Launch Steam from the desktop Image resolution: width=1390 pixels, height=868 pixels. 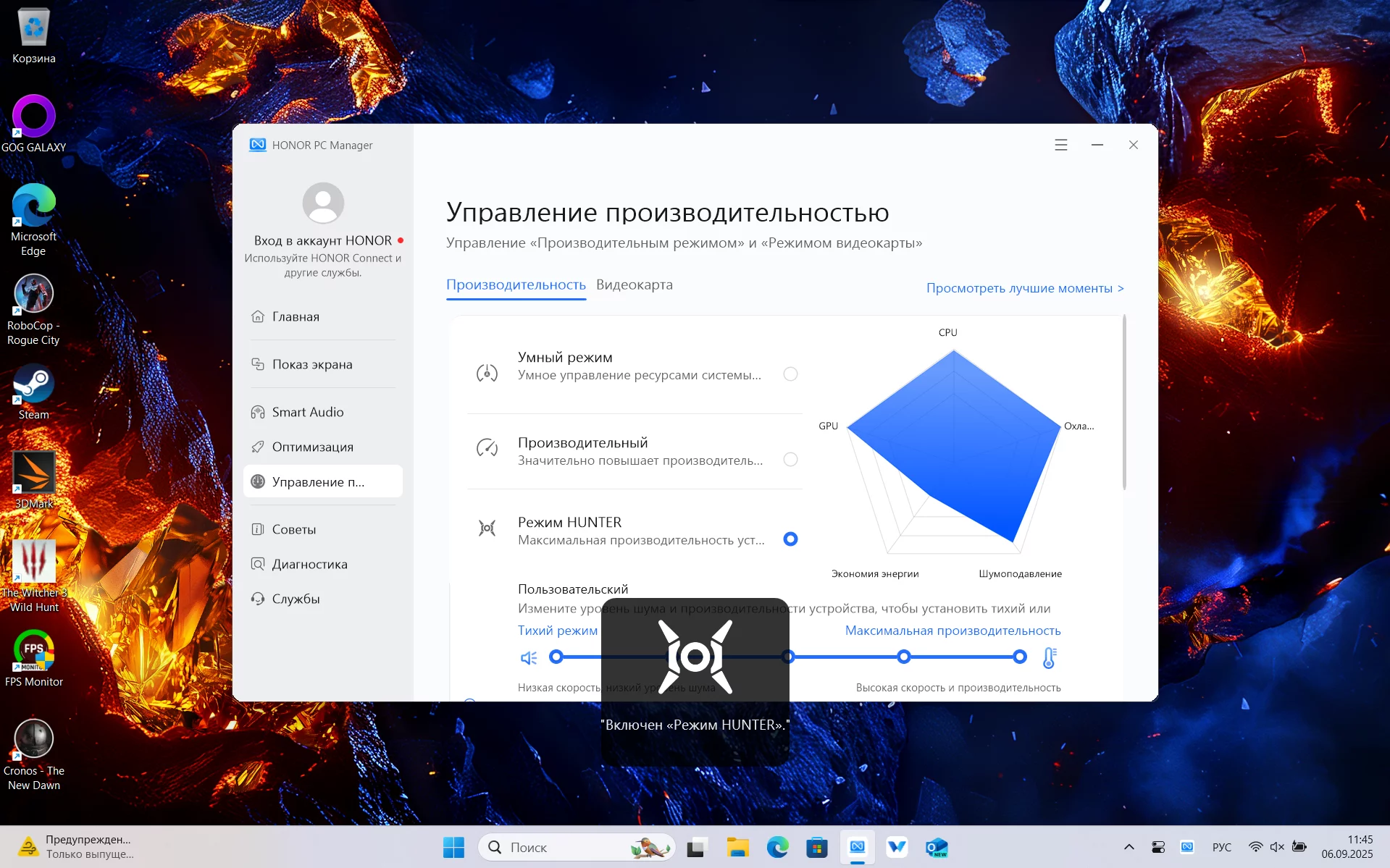[x=34, y=392]
